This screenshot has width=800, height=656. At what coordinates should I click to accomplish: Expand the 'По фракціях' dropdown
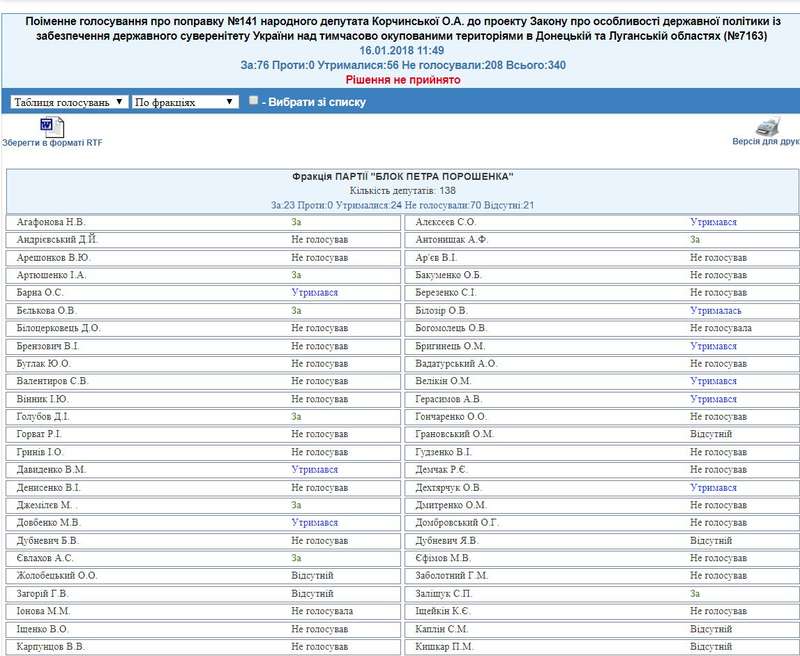(185, 102)
